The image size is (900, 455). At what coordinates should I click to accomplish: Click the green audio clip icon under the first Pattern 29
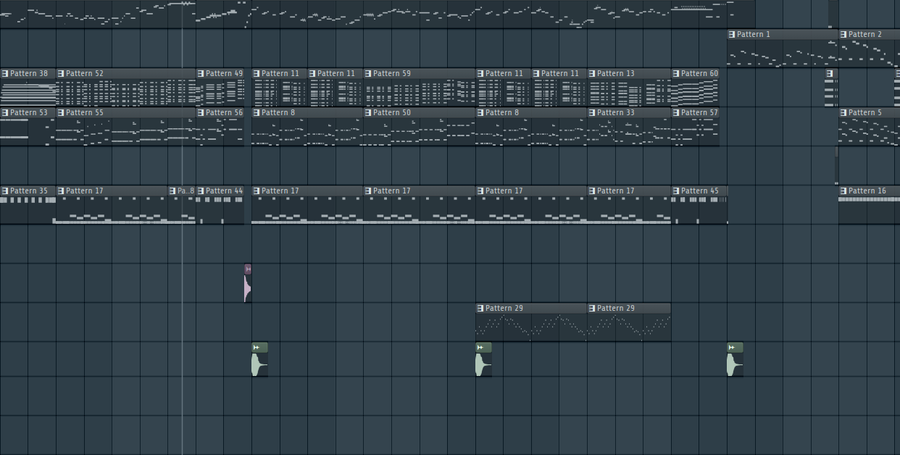pos(480,347)
